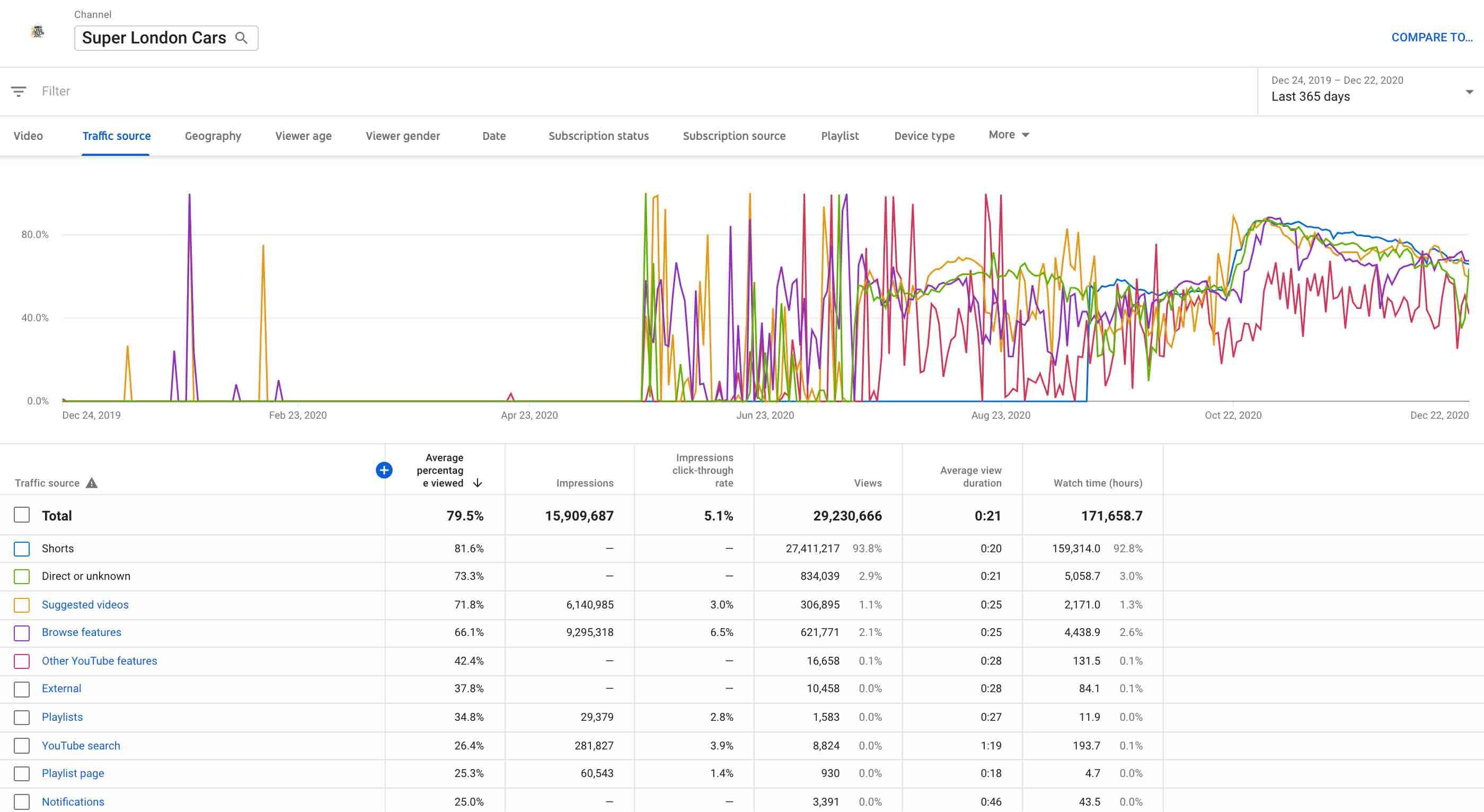The width and height of the screenshot is (1484, 812).
Task: Expand the More tabs dropdown
Action: [1009, 135]
